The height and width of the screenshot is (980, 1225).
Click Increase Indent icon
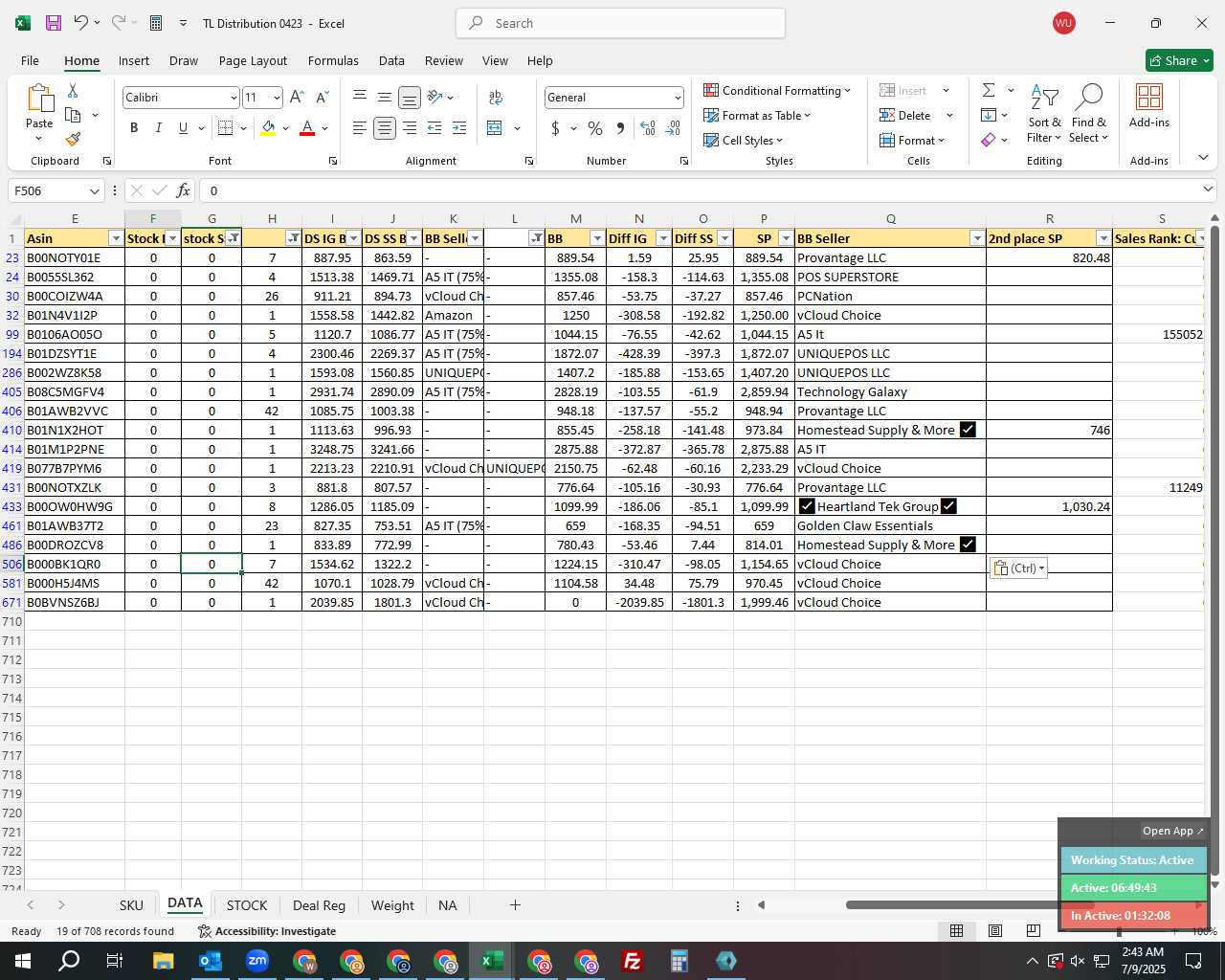[459, 128]
